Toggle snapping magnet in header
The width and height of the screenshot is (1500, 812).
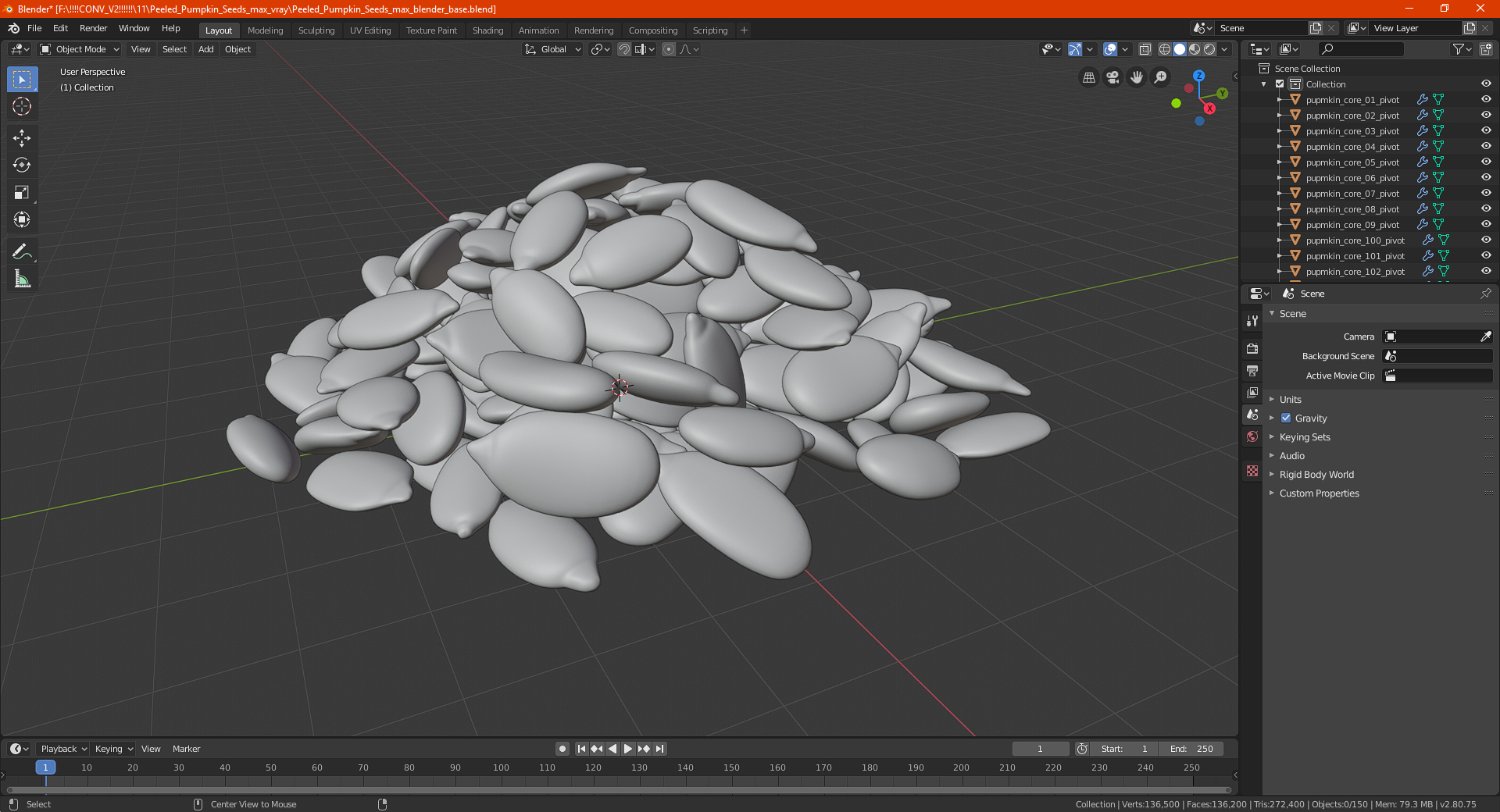point(624,49)
